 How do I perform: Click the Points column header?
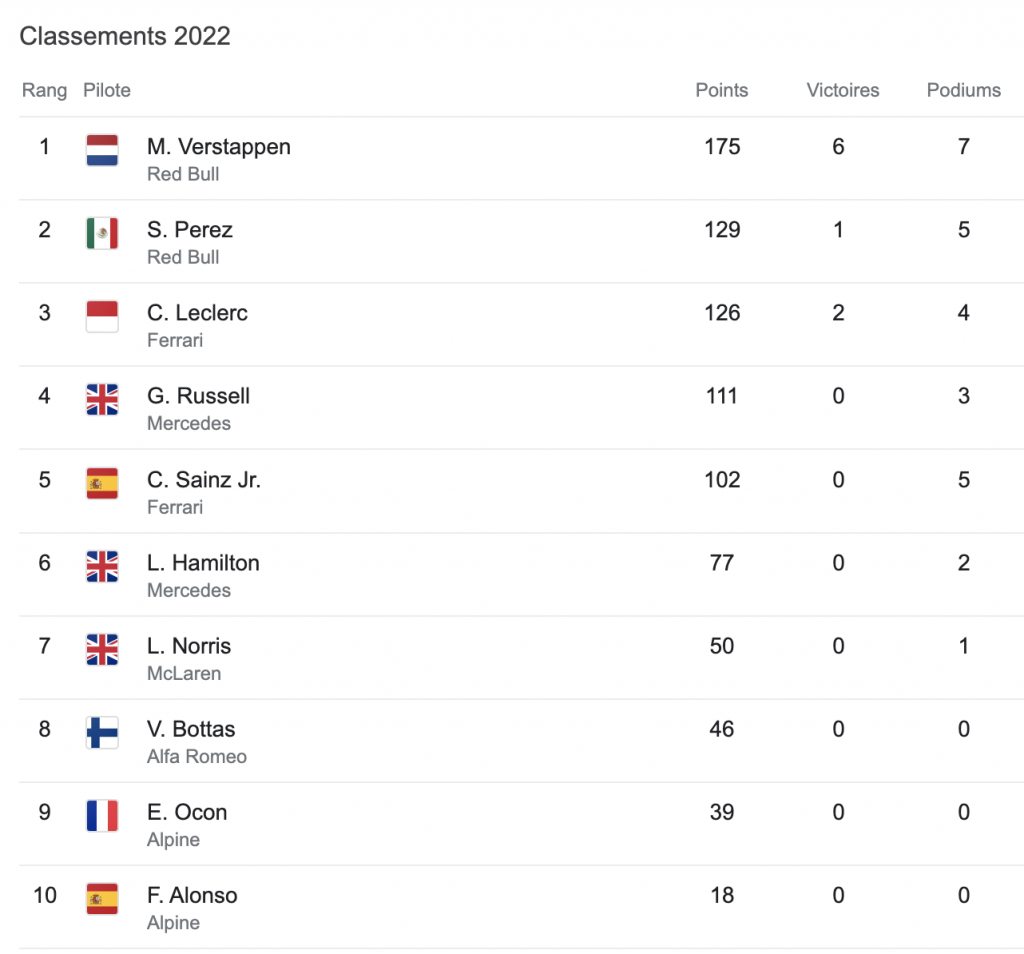pyautogui.click(x=721, y=90)
